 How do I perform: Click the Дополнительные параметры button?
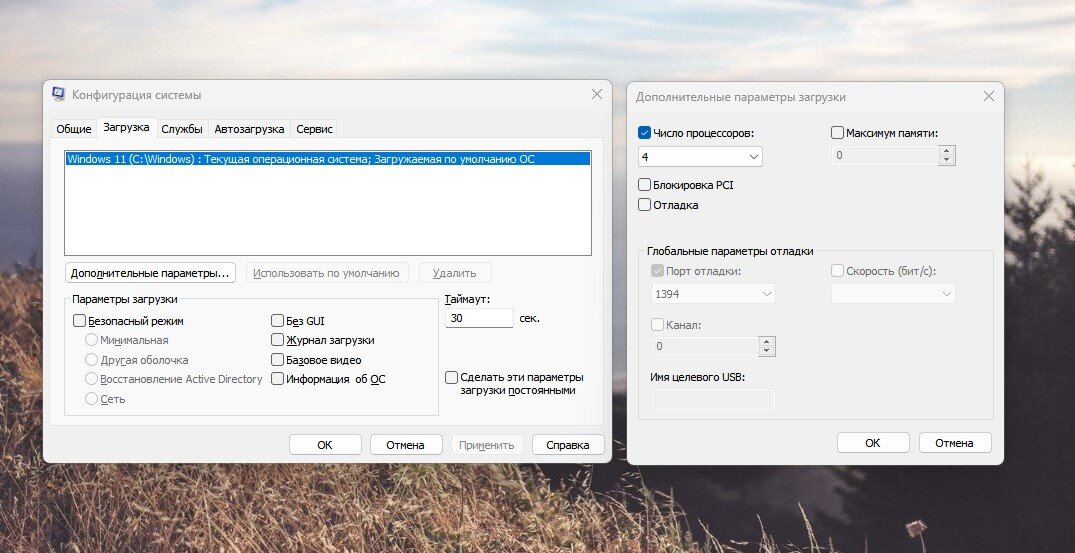(151, 273)
